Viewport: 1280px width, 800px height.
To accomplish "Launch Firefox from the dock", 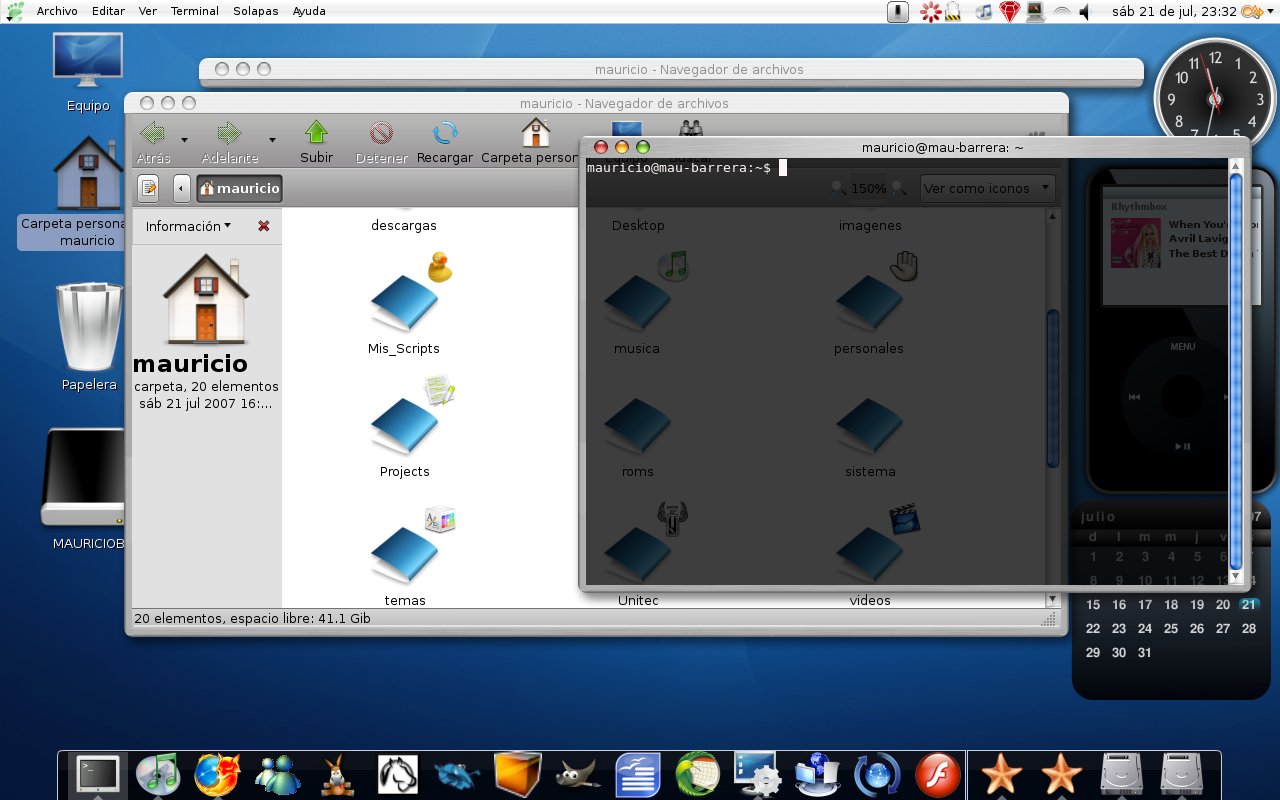I will click(217, 773).
